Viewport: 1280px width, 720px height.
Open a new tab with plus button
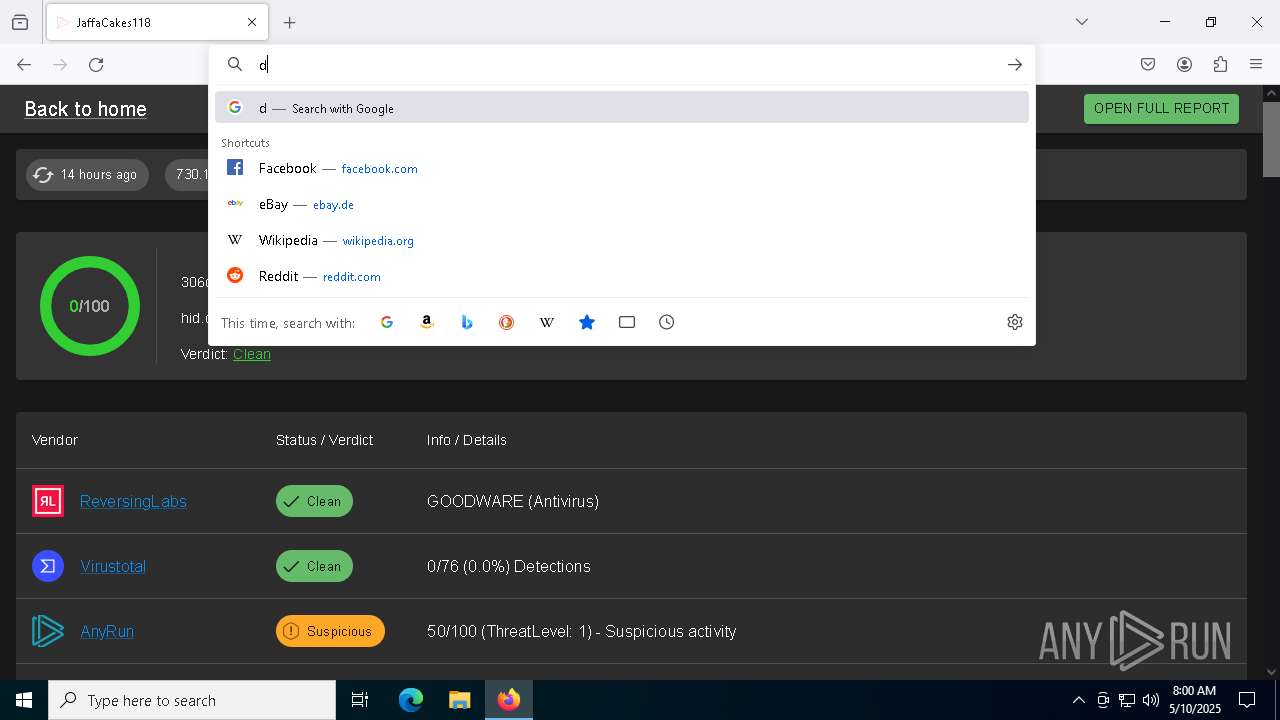click(x=290, y=22)
